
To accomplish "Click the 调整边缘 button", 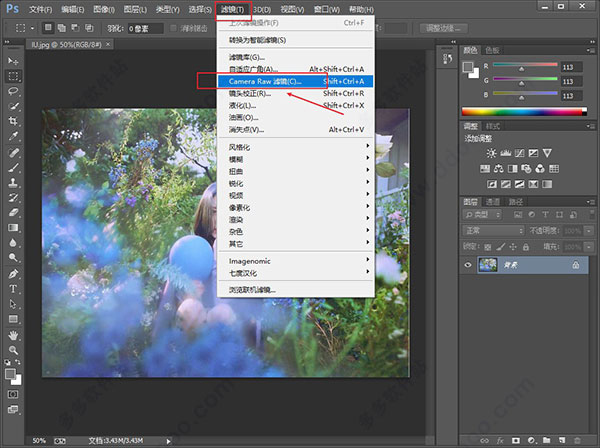I will click(x=443, y=28).
